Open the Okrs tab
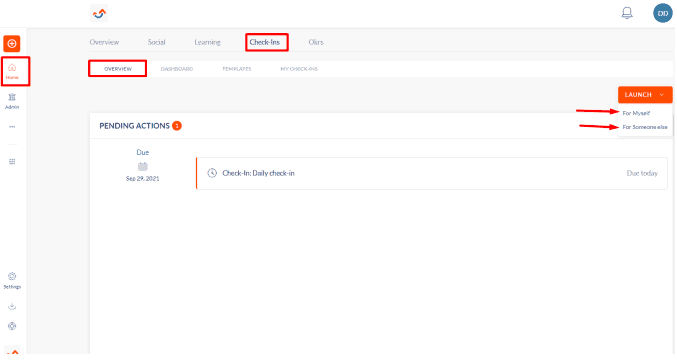The height and width of the screenshot is (360, 677). coord(316,42)
